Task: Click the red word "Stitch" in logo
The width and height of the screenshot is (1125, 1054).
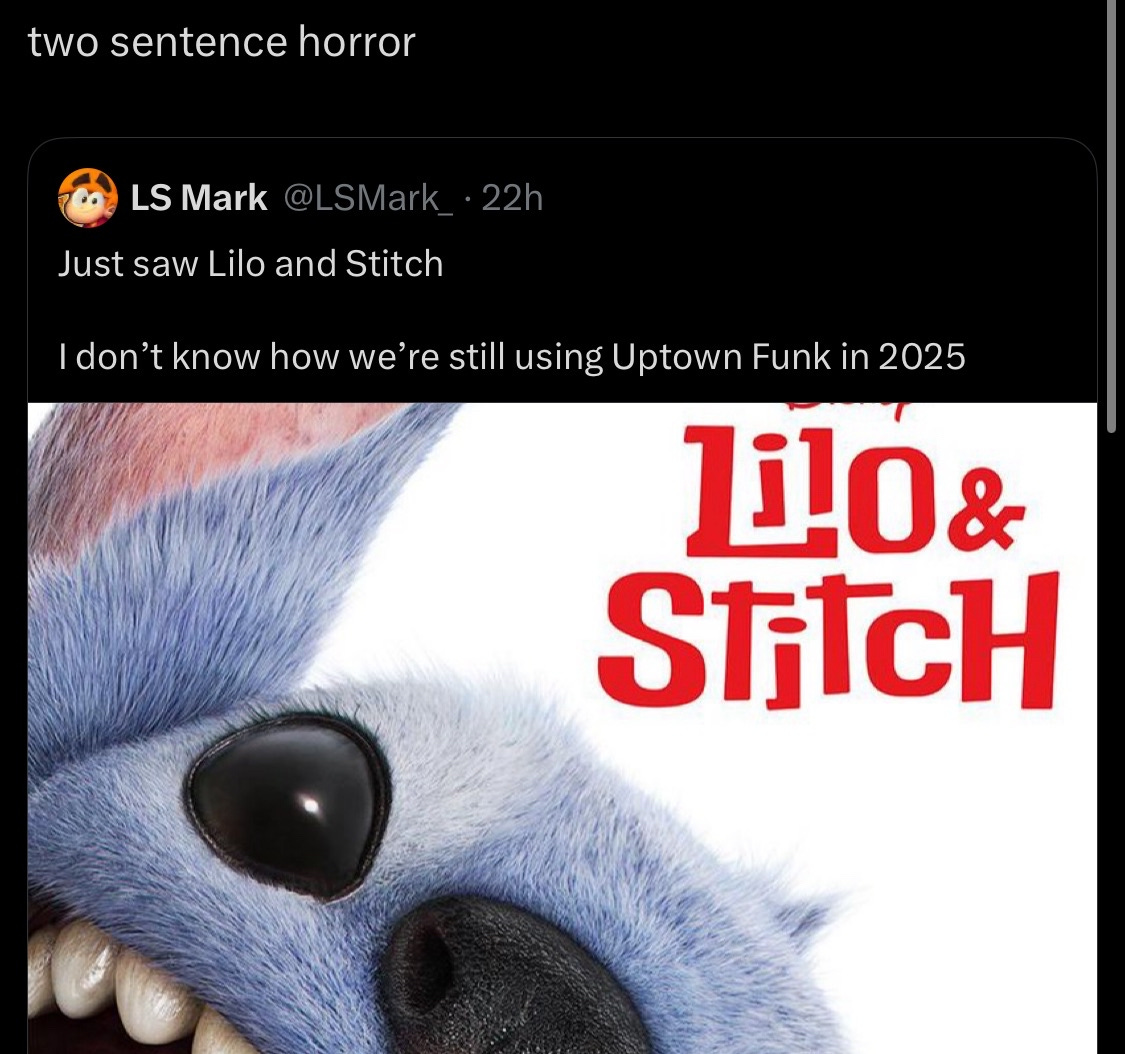Action: [829, 641]
